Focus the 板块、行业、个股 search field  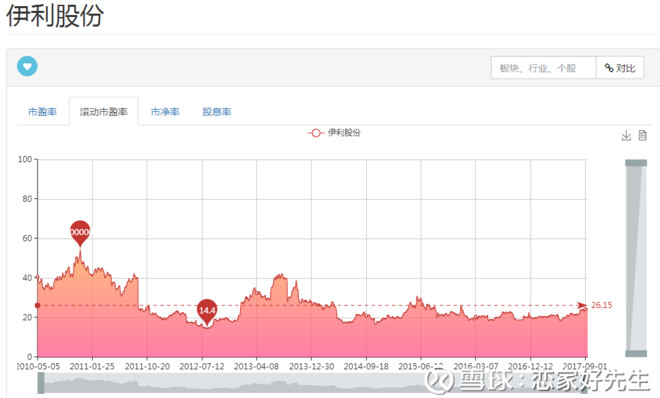(x=544, y=68)
